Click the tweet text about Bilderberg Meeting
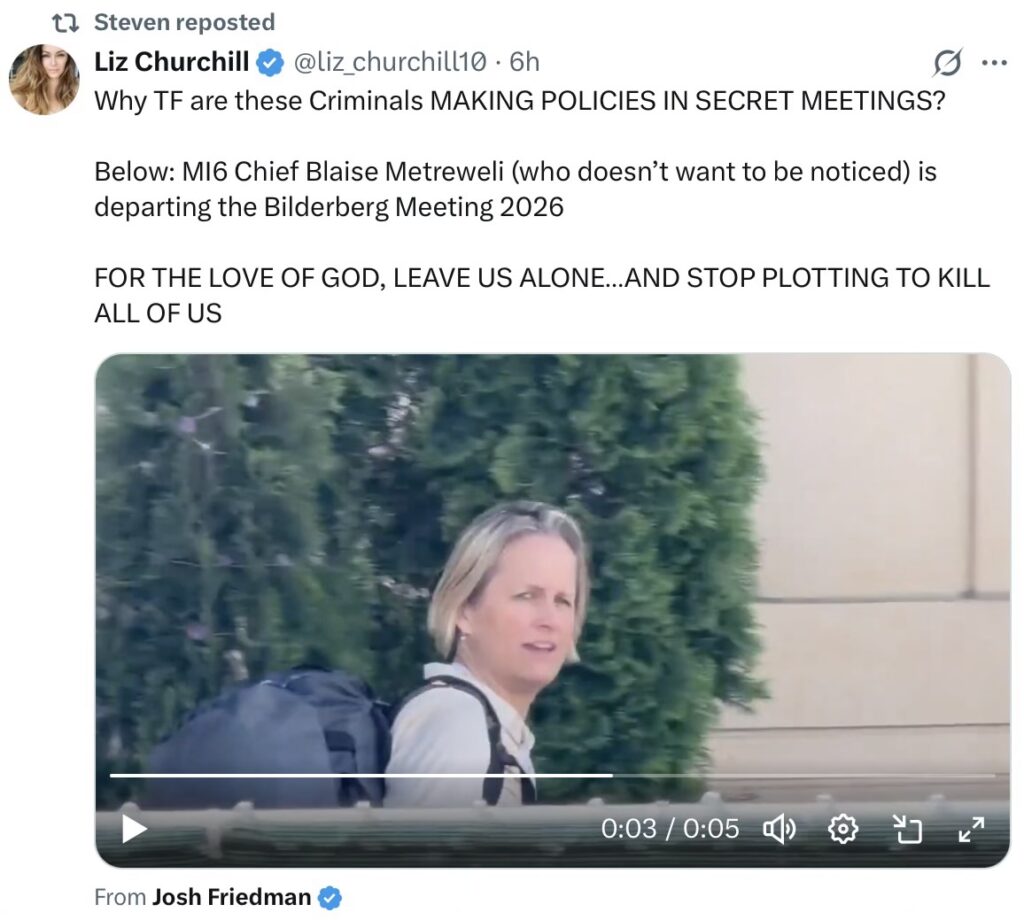The image size is (1024, 920). click(515, 189)
